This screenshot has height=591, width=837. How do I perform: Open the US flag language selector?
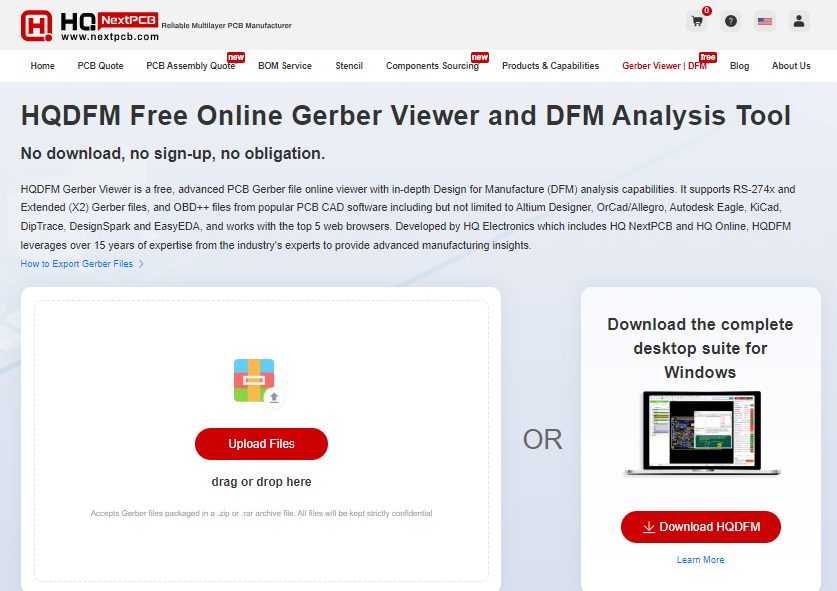tap(765, 21)
